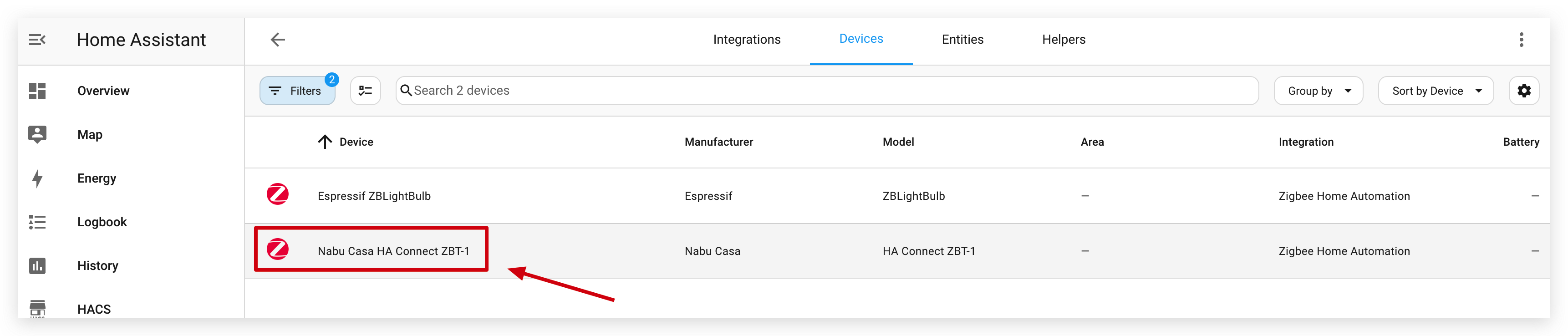Toggle sort direction arrow on Device column
Screen dimensions: 1568x336
[x=325, y=143]
